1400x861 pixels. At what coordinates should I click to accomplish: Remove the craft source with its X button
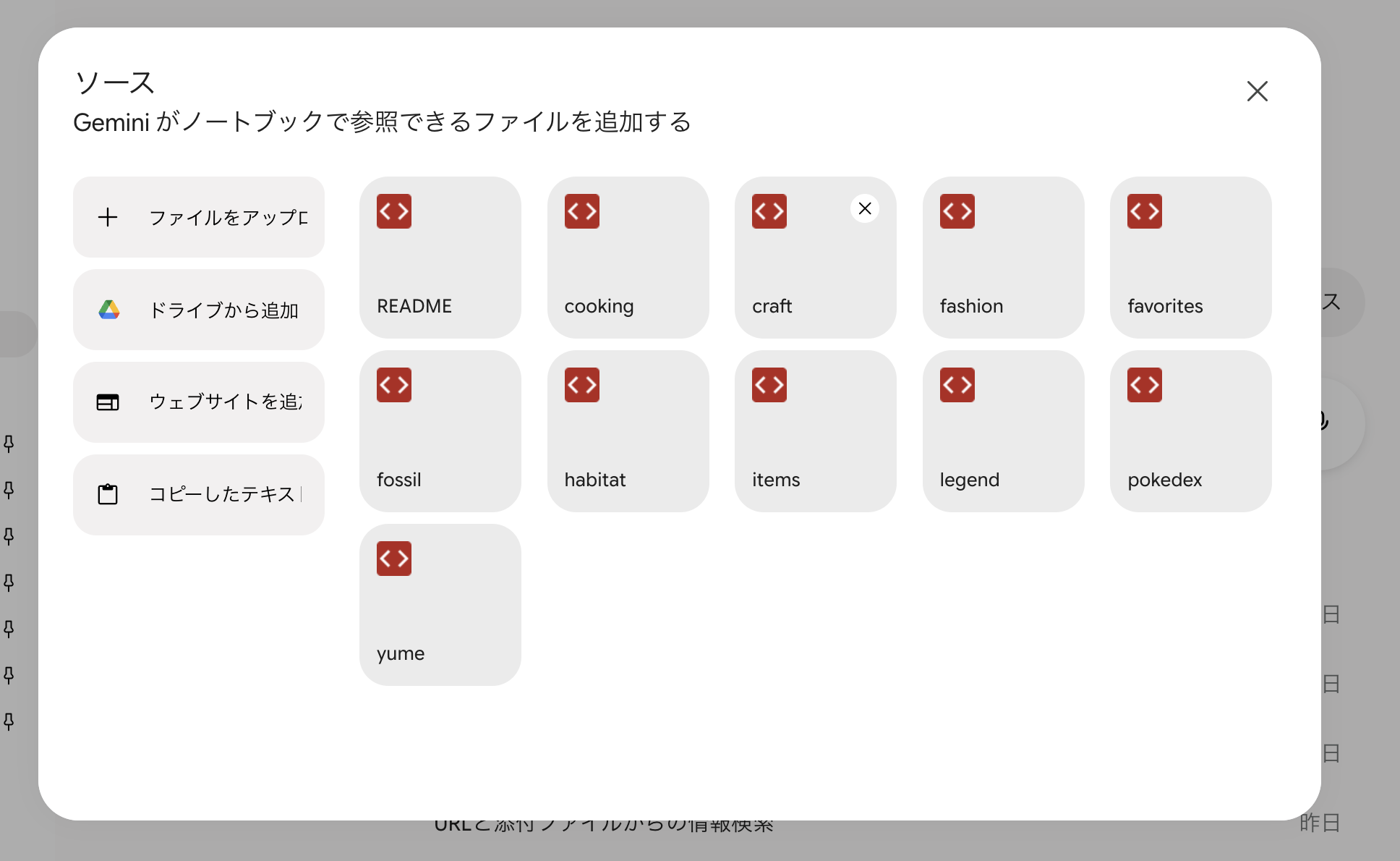(865, 208)
